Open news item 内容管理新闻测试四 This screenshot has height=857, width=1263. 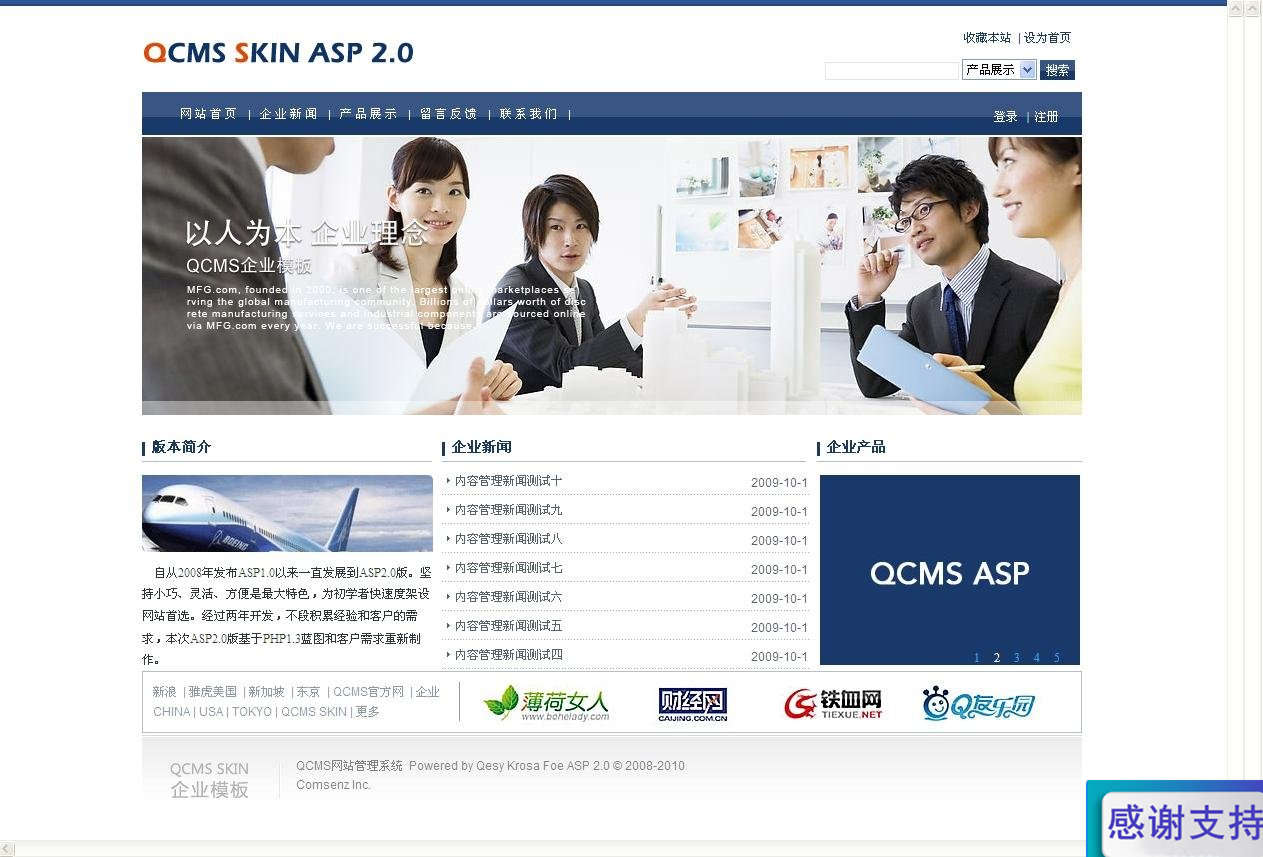(508, 655)
